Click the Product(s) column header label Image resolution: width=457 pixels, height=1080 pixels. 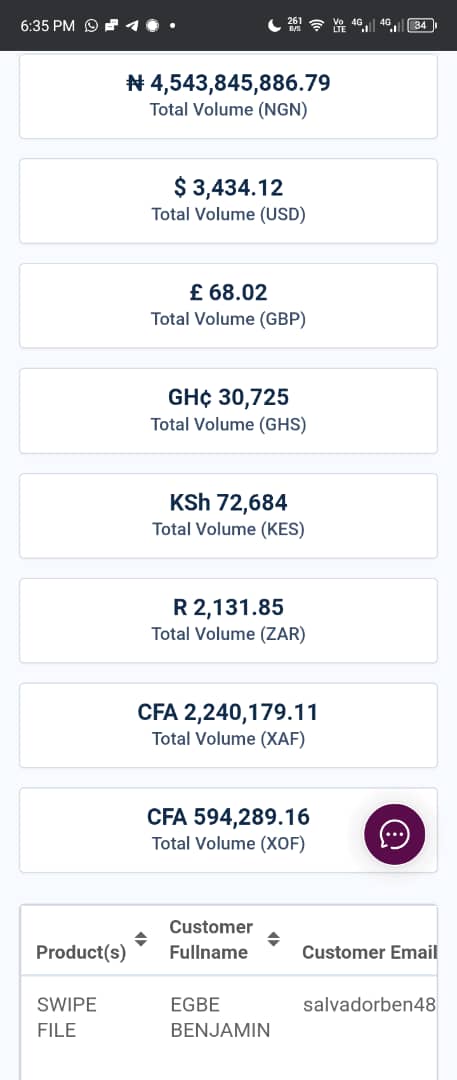pos(81,952)
